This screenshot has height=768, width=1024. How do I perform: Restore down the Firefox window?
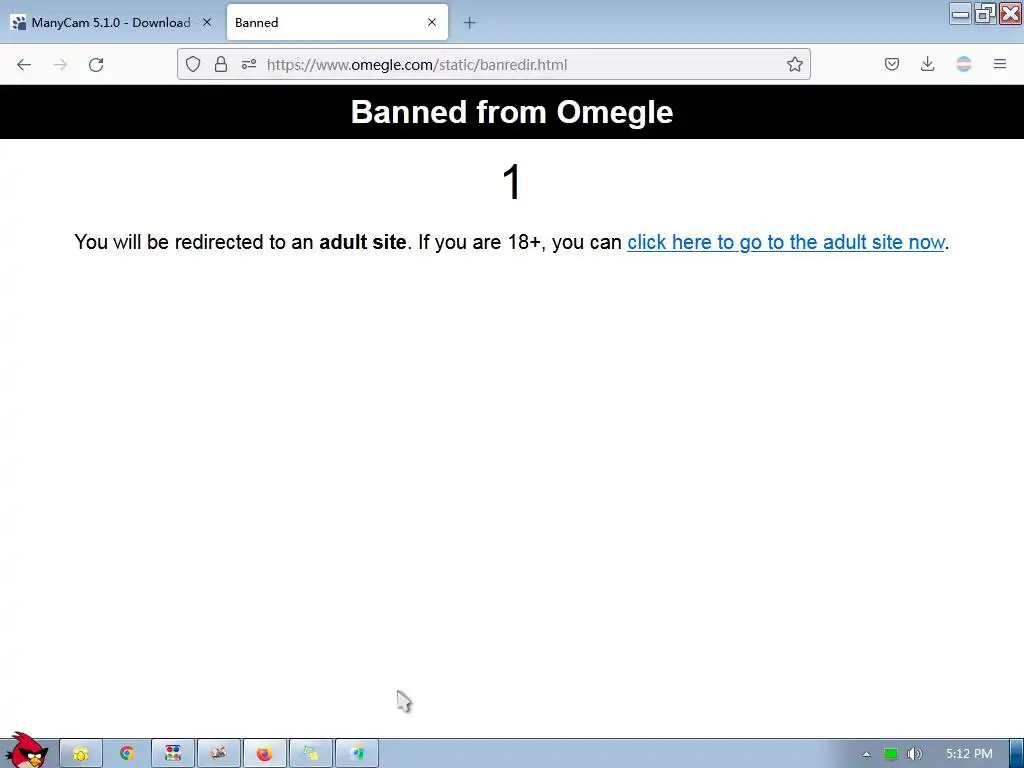[x=985, y=14]
